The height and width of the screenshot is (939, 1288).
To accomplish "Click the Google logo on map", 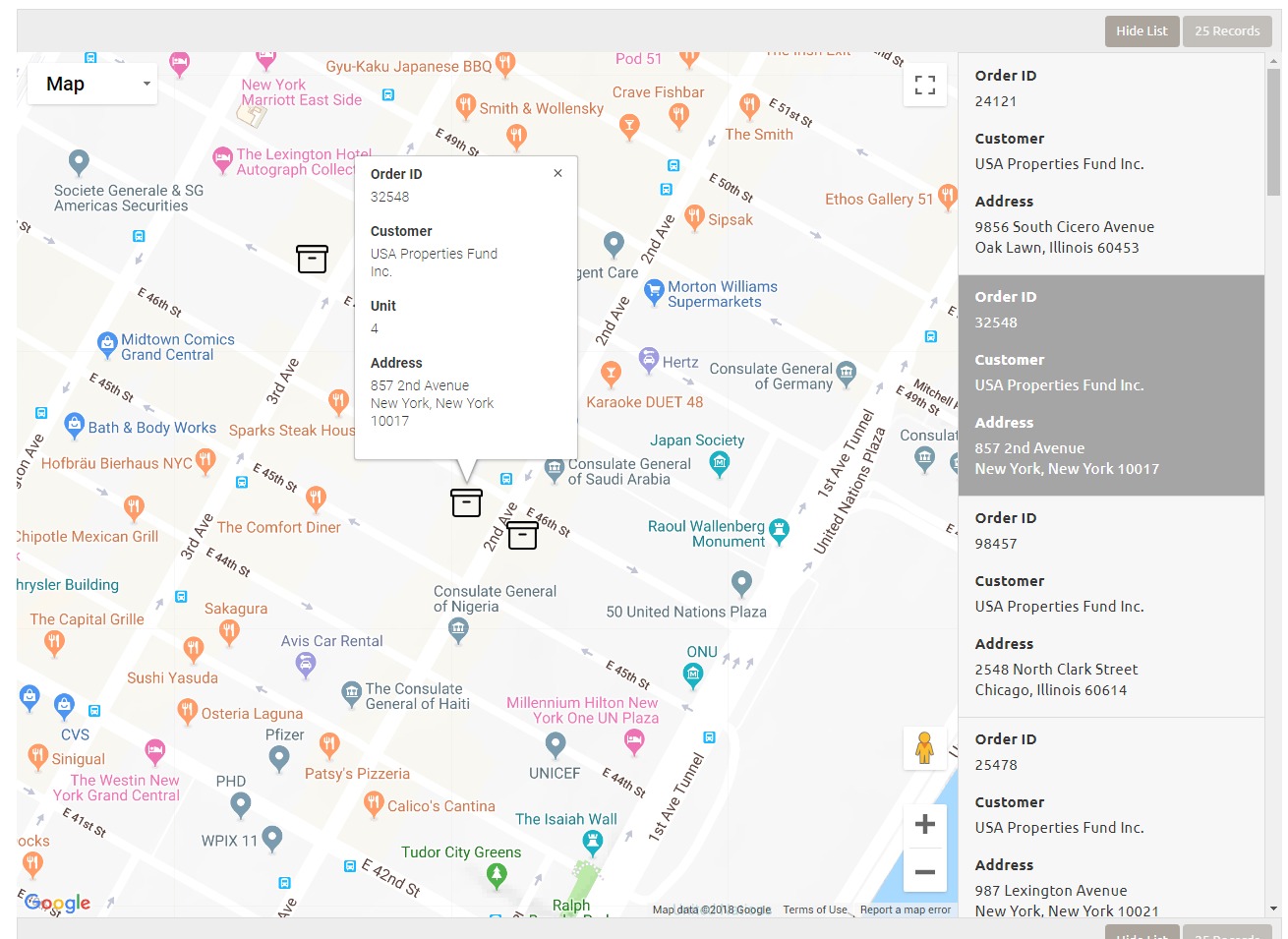I will coord(58,903).
